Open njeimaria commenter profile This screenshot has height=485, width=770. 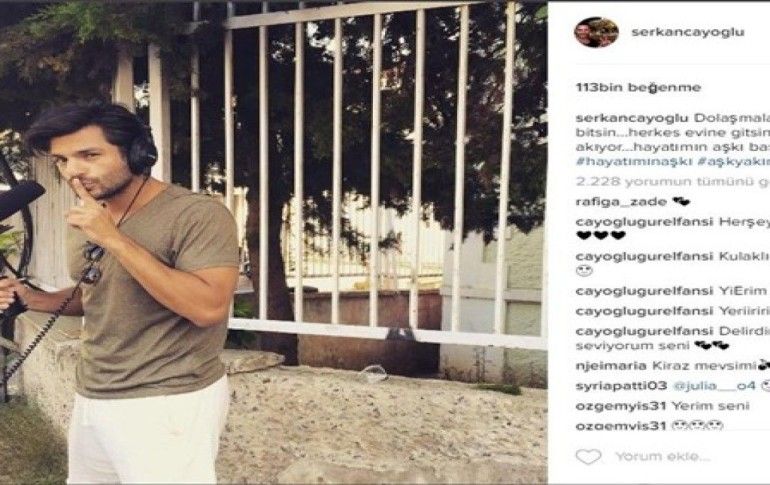coord(611,366)
